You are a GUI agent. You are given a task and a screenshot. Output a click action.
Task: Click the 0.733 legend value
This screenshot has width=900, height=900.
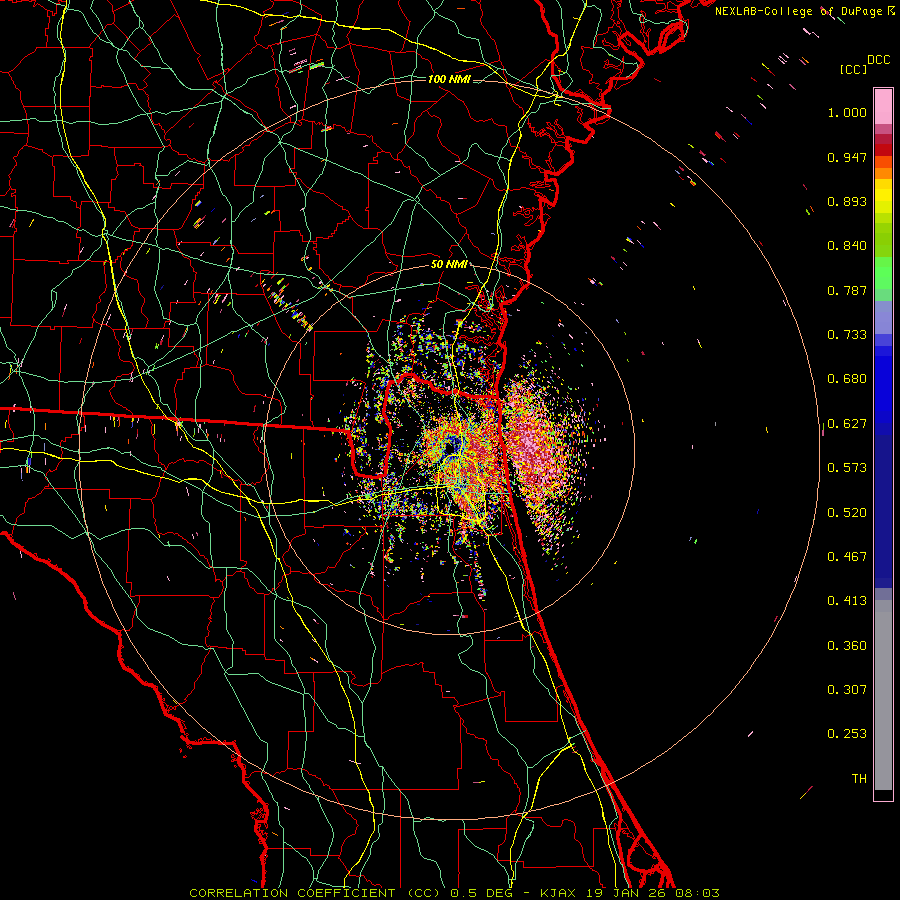click(x=847, y=335)
